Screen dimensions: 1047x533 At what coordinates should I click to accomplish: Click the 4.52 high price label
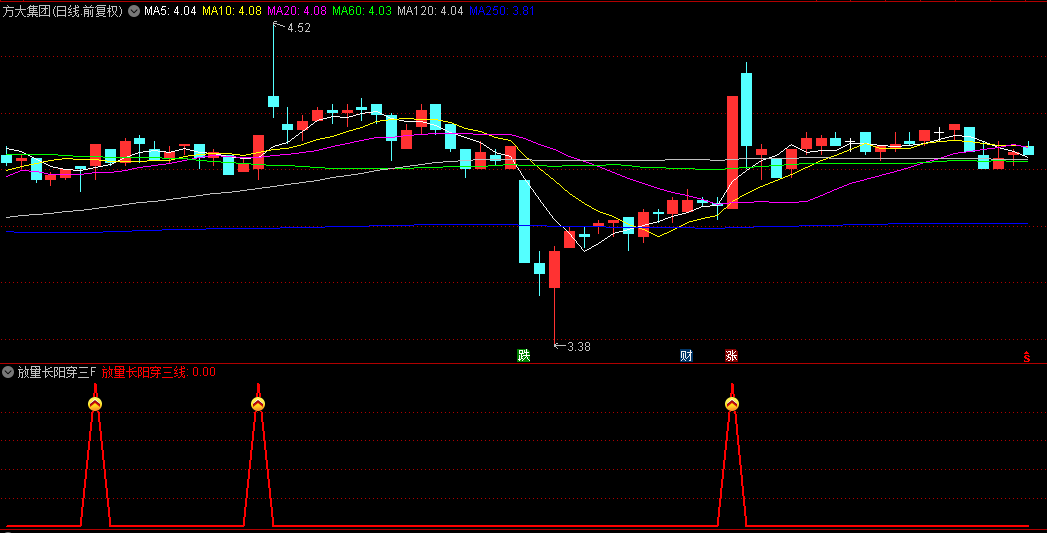(298, 28)
